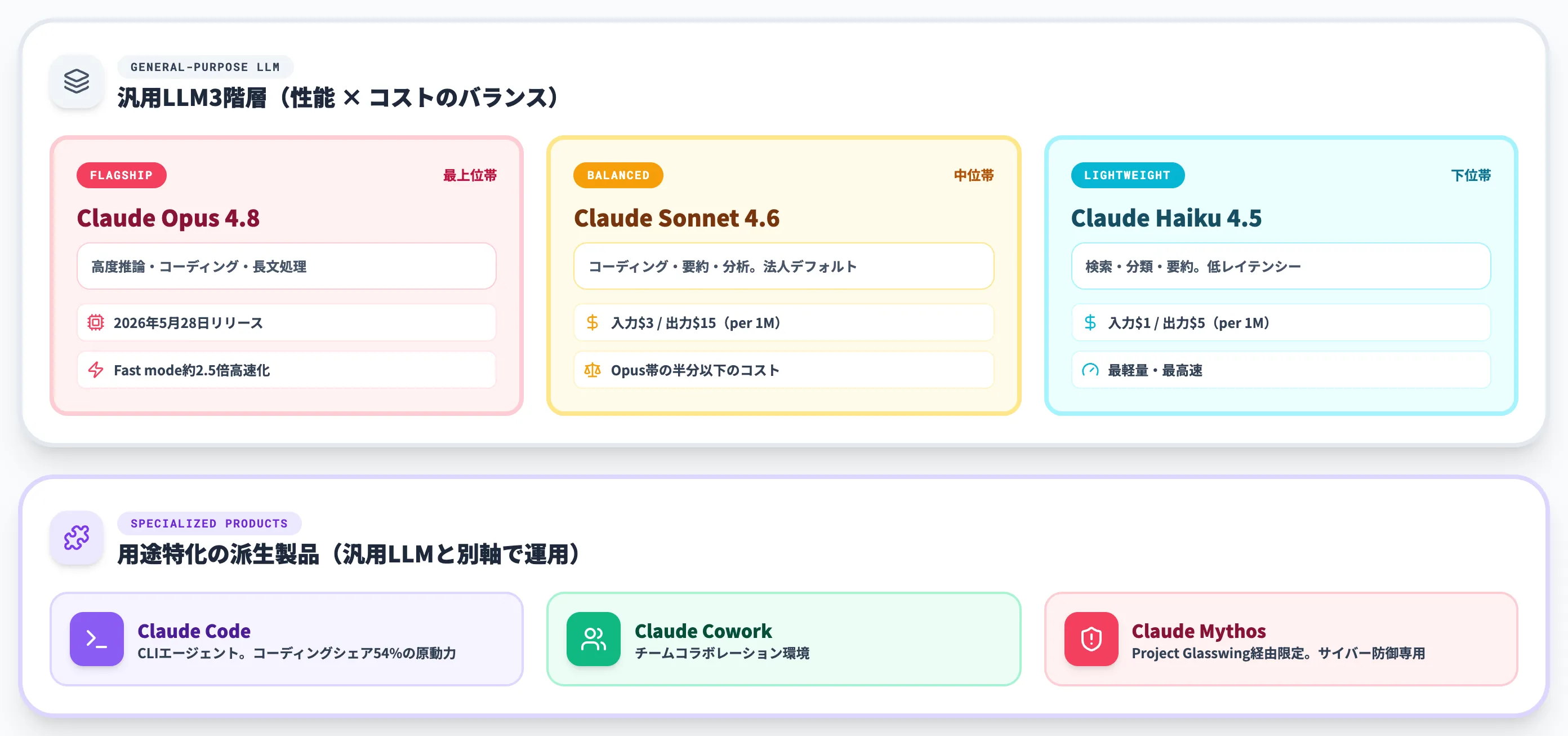Click the dollar icon in the Sonnet pricing row

click(x=593, y=322)
